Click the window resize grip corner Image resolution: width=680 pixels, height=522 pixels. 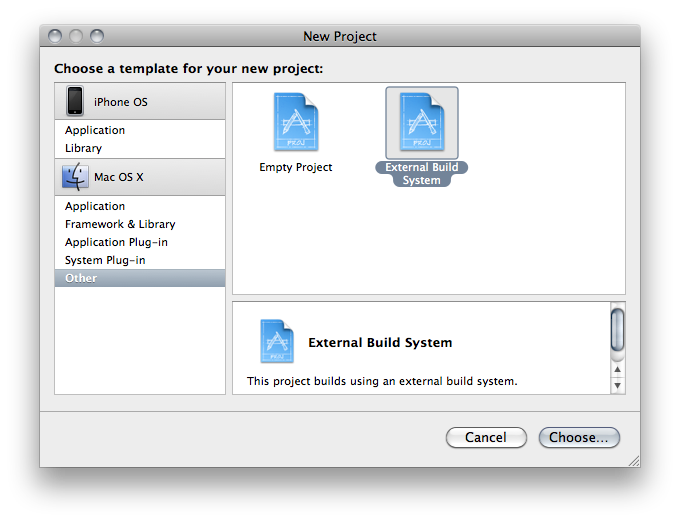click(x=634, y=461)
